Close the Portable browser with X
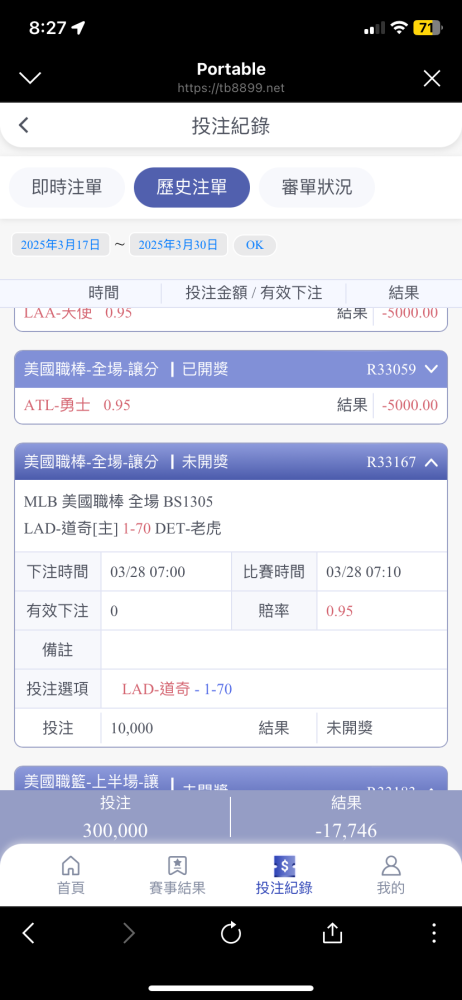The image size is (462, 1000). click(432, 78)
